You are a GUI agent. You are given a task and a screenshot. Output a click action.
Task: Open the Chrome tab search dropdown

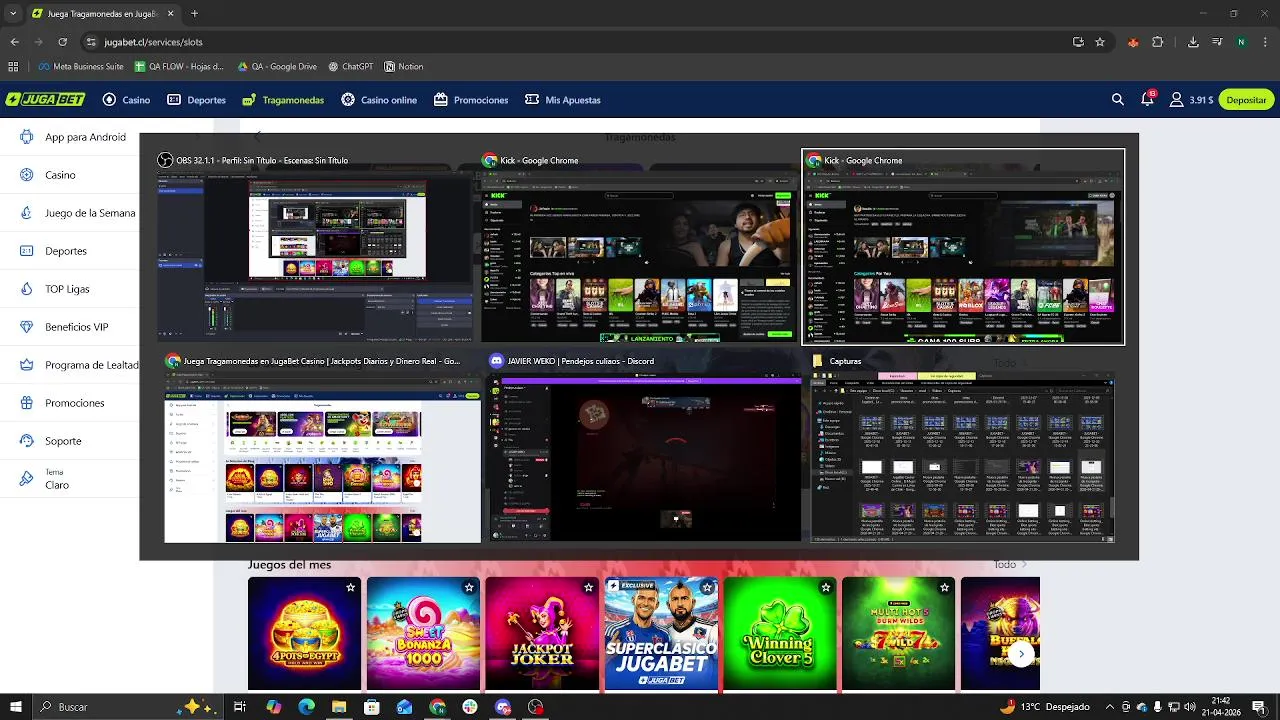coord(12,14)
